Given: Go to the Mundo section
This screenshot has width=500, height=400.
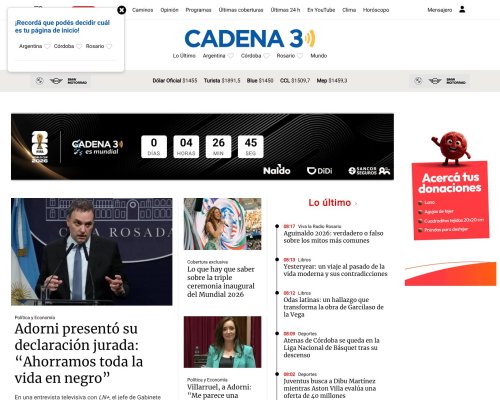Looking at the screenshot, I should [319, 56].
